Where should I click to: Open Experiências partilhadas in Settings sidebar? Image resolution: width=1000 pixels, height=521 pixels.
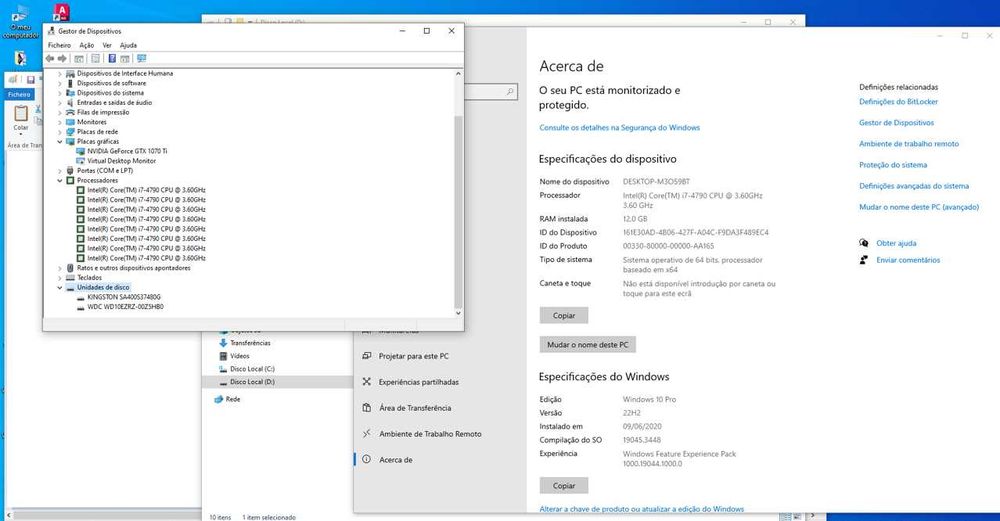click(x=418, y=382)
